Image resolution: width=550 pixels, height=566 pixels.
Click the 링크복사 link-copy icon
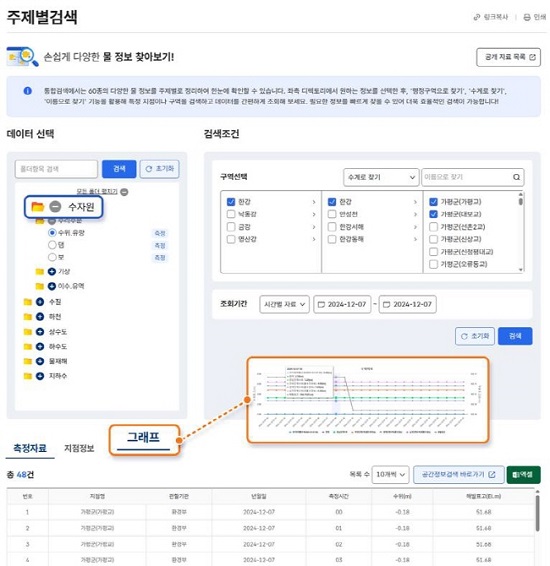(477, 17)
